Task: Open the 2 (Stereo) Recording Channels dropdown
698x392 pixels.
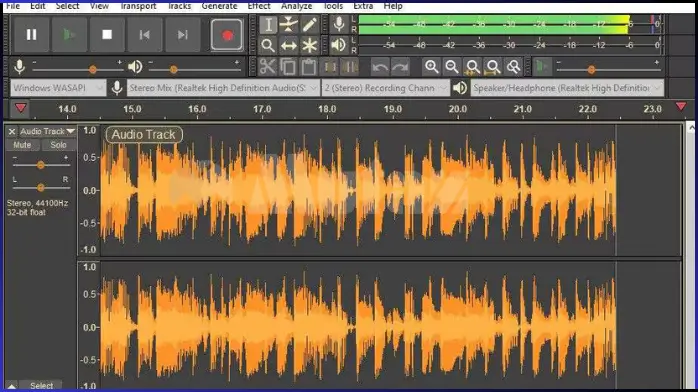Action: [x=385, y=88]
